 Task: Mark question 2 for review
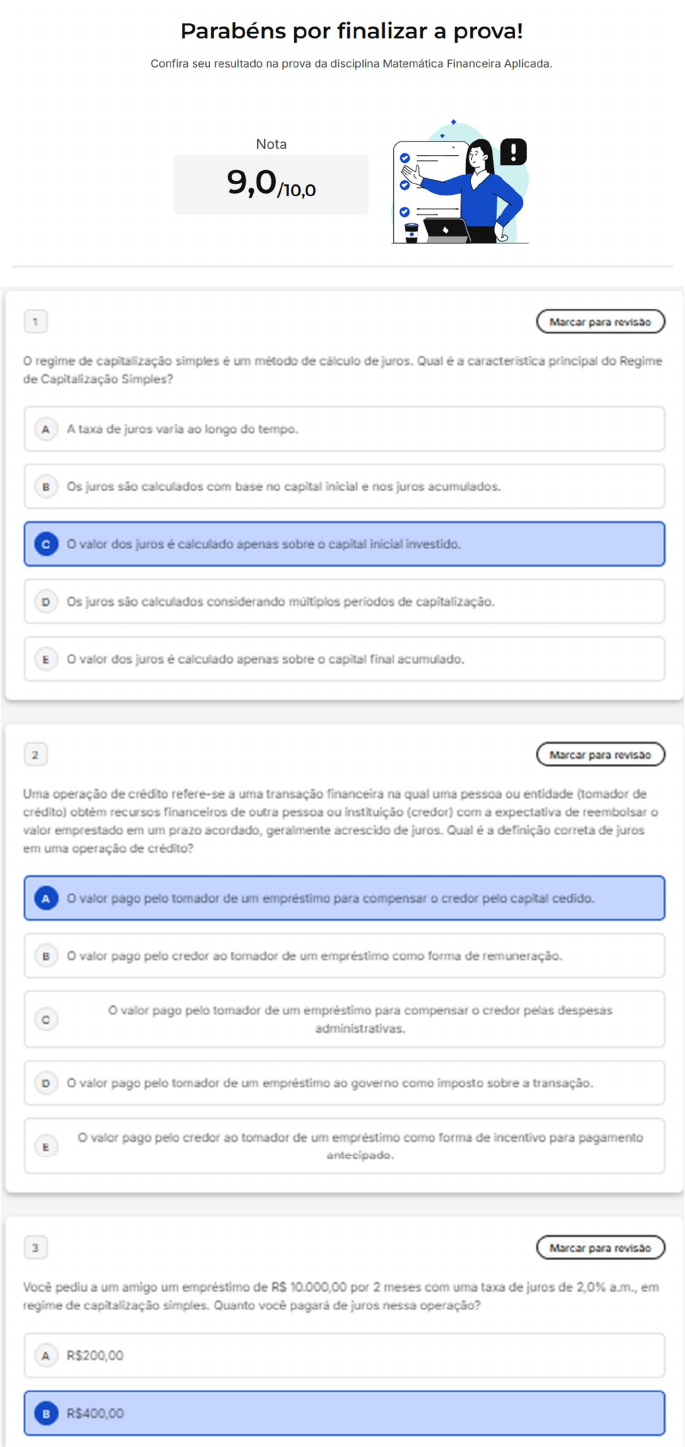[600, 755]
